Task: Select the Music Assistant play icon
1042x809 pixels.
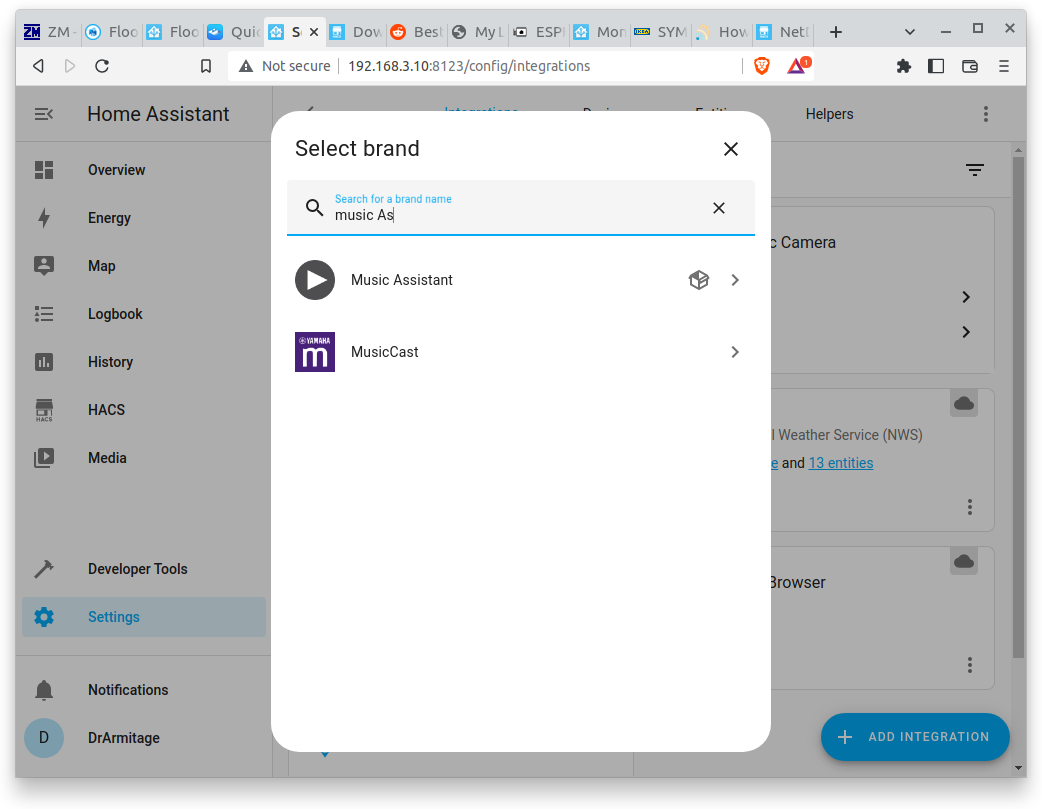Action: click(315, 280)
